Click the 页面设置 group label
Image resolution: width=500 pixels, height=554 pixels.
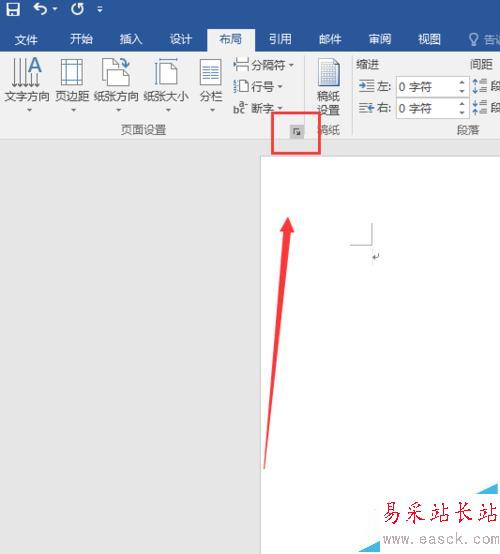coord(143,130)
